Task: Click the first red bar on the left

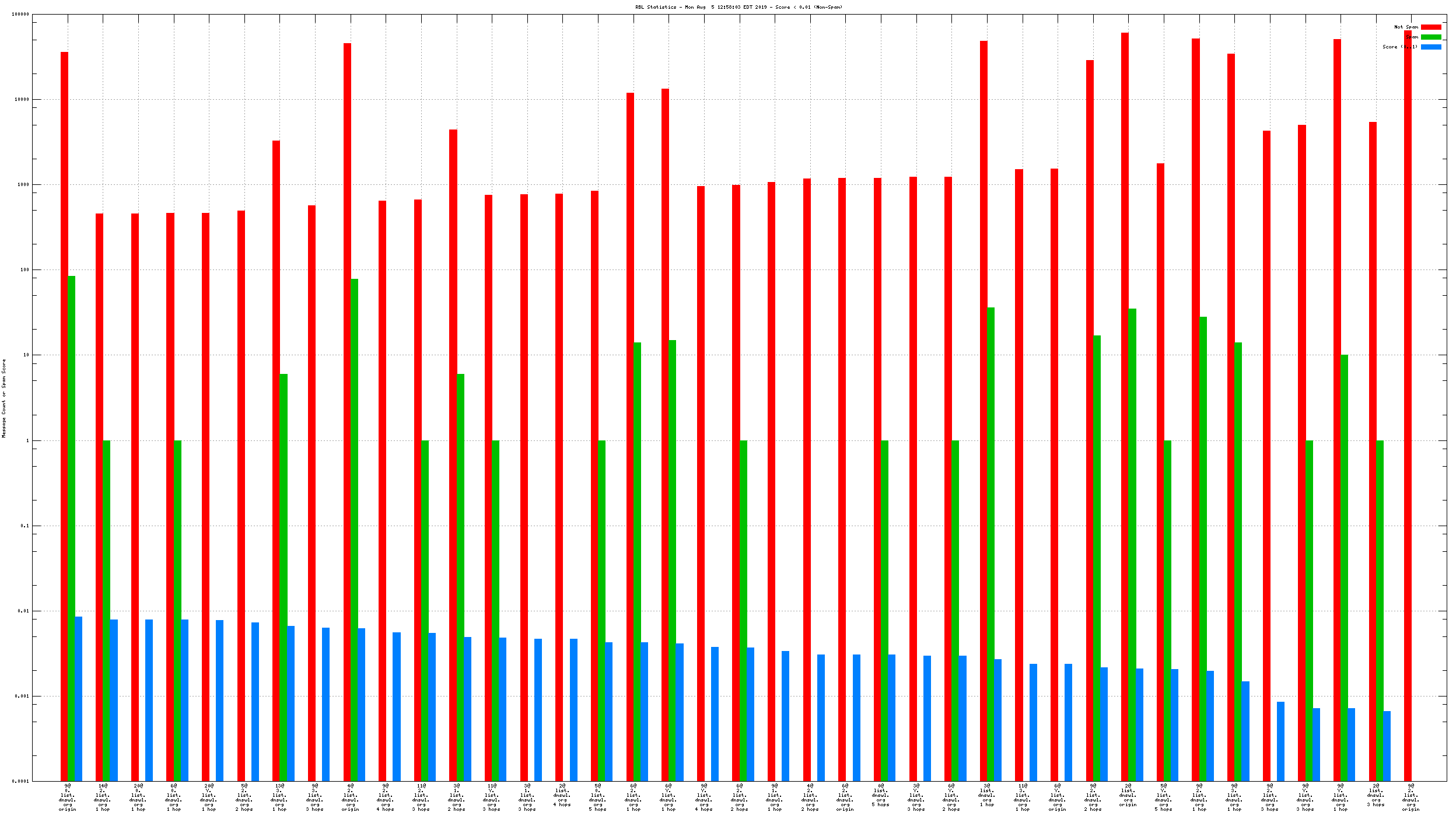Action: click(x=64, y=408)
